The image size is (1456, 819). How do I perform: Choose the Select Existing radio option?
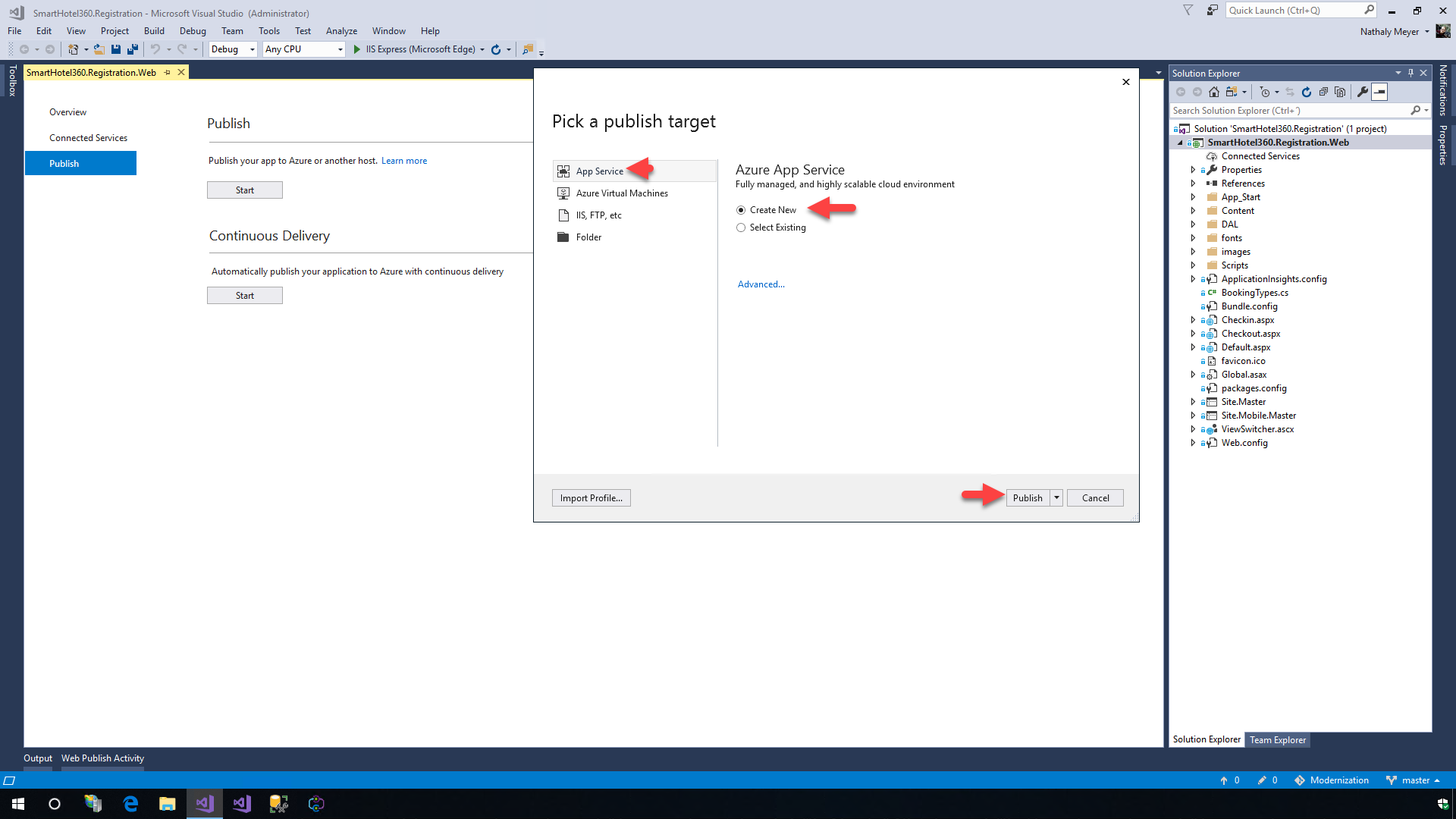(x=741, y=227)
